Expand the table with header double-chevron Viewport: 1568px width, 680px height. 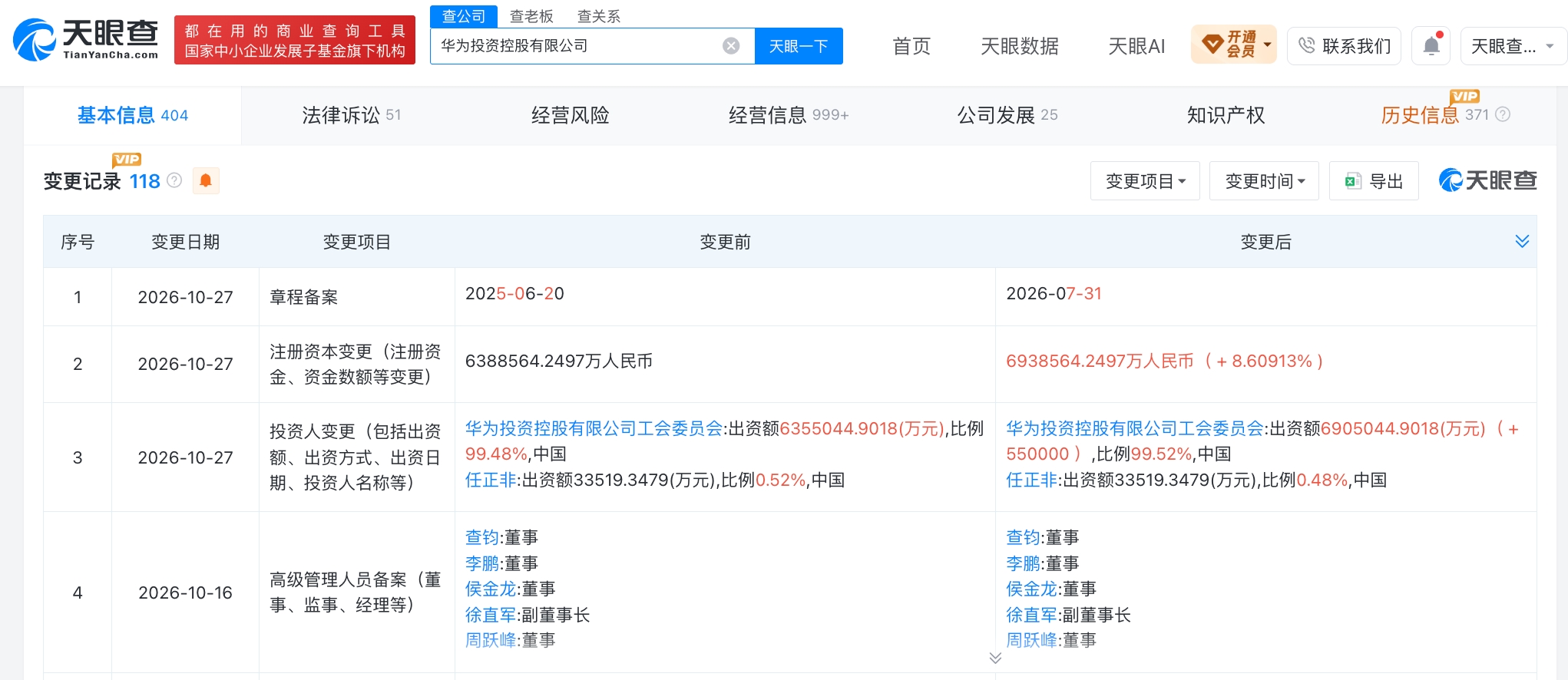pyautogui.click(x=1522, y=241)
